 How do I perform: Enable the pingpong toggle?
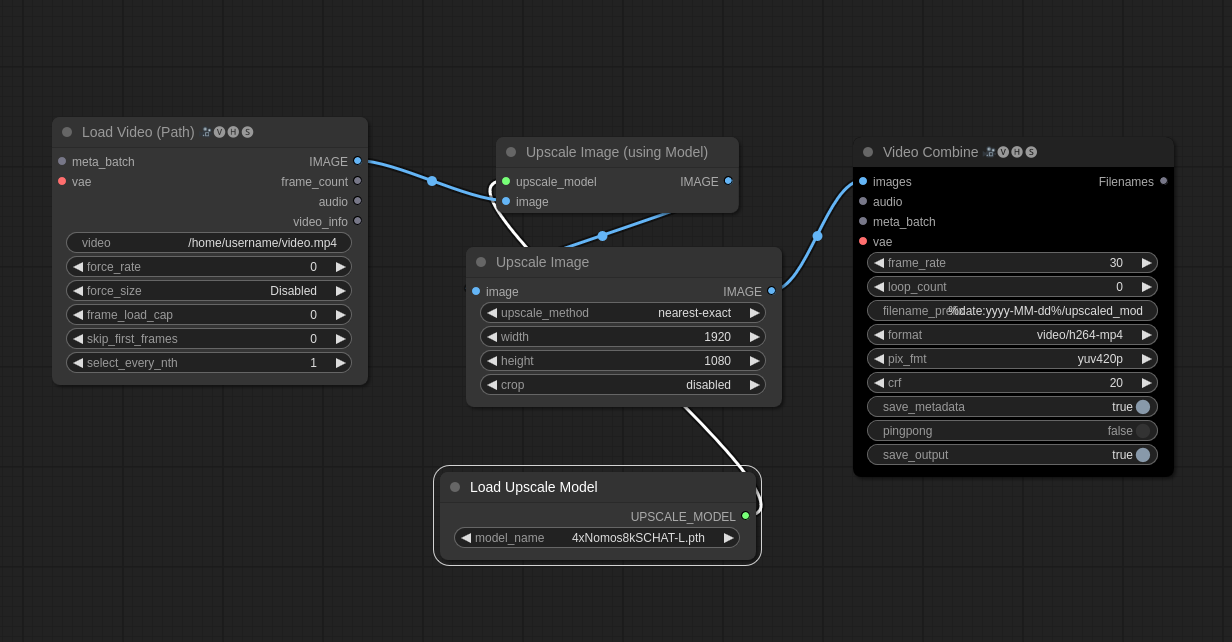(x=1142, y=431)
